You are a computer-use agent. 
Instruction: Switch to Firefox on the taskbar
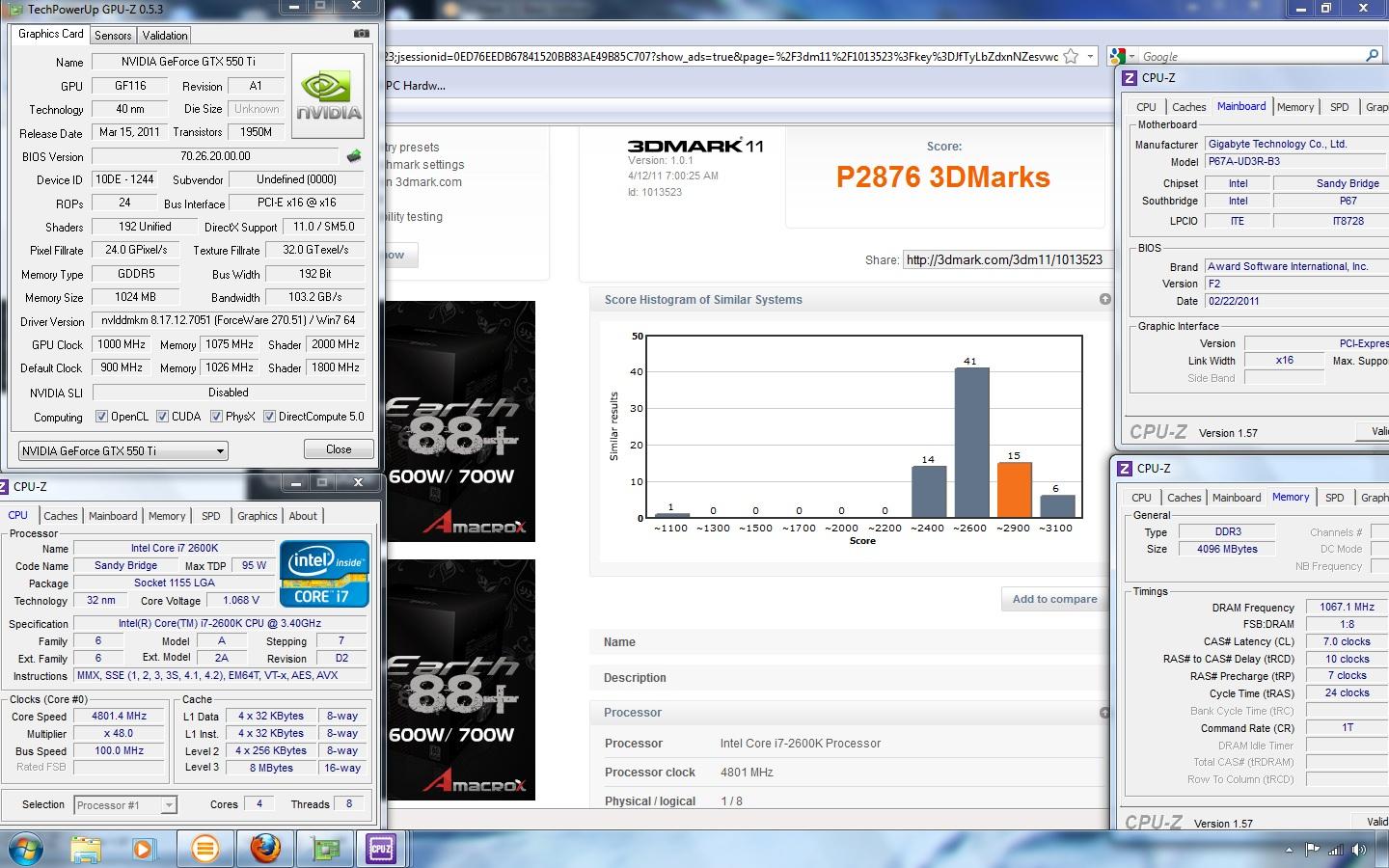[x=265, y=849]
